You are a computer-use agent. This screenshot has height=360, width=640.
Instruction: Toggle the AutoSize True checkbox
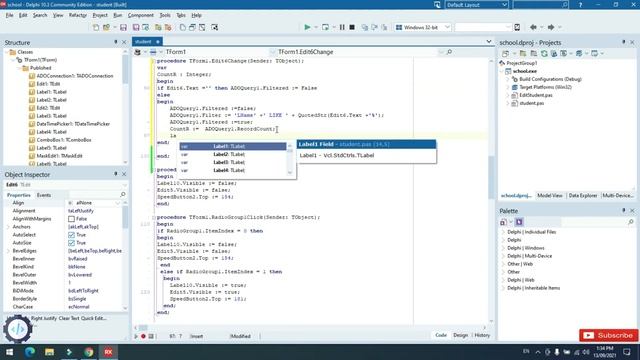[x=71, y=243]
